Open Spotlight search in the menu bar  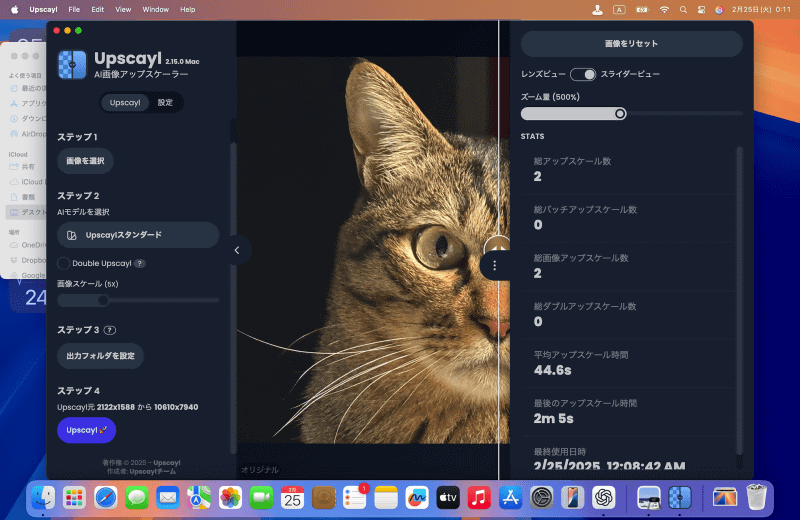683,10
